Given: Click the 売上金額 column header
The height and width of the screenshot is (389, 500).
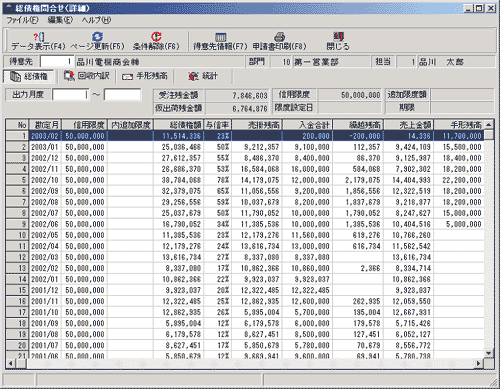Looking at the screenshot, I should click(x=408, y=125).
